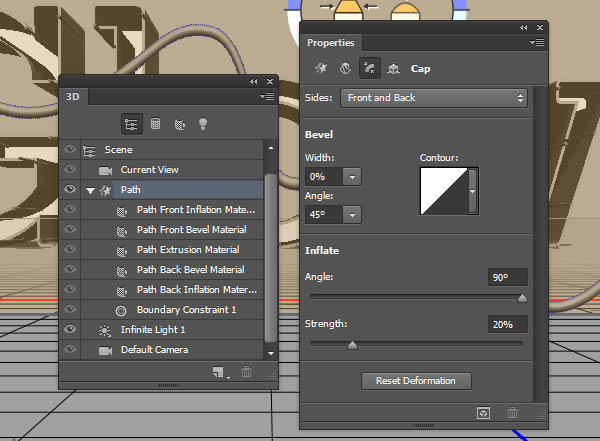Filter 3D panel by materials

[179, 124]
